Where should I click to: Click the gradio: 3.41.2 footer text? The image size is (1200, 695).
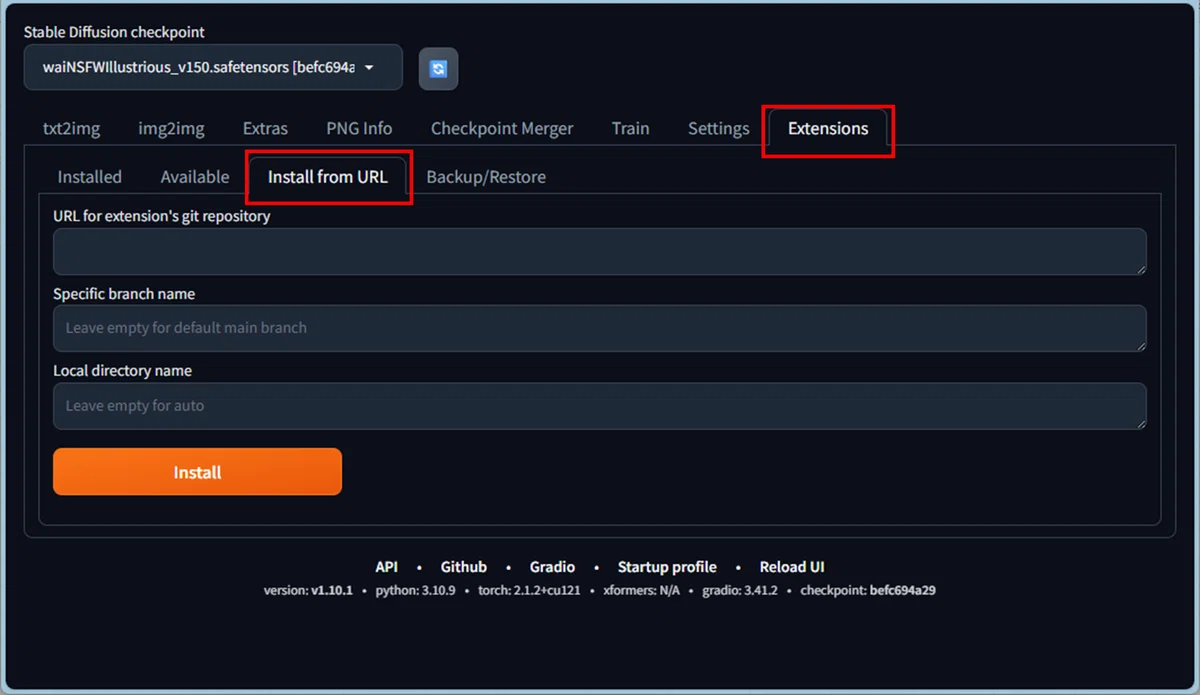(740, 591)
